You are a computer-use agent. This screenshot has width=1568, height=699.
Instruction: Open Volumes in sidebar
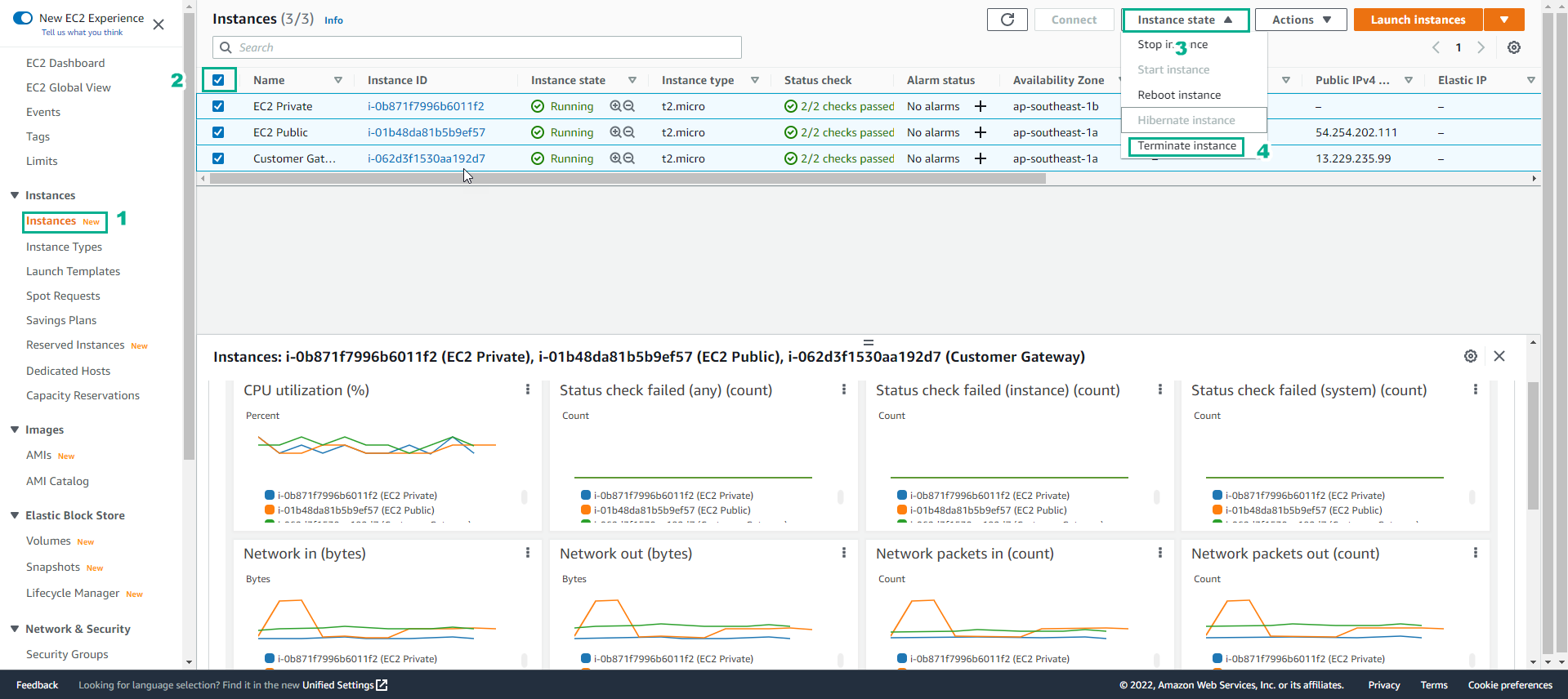48,541
